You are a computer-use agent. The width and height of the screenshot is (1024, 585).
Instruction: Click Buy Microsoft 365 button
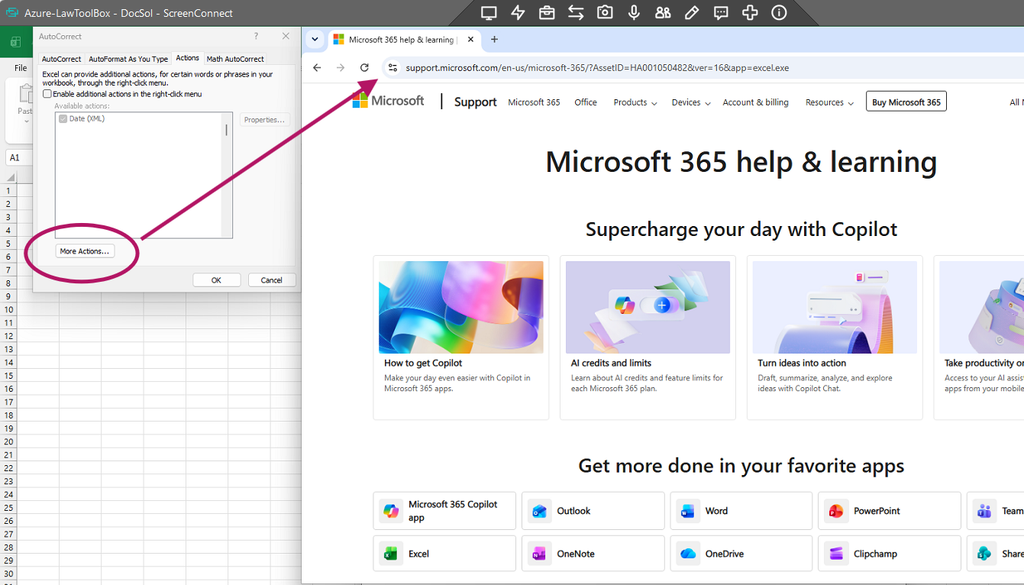pyautogui.click(x=906, y=102)
